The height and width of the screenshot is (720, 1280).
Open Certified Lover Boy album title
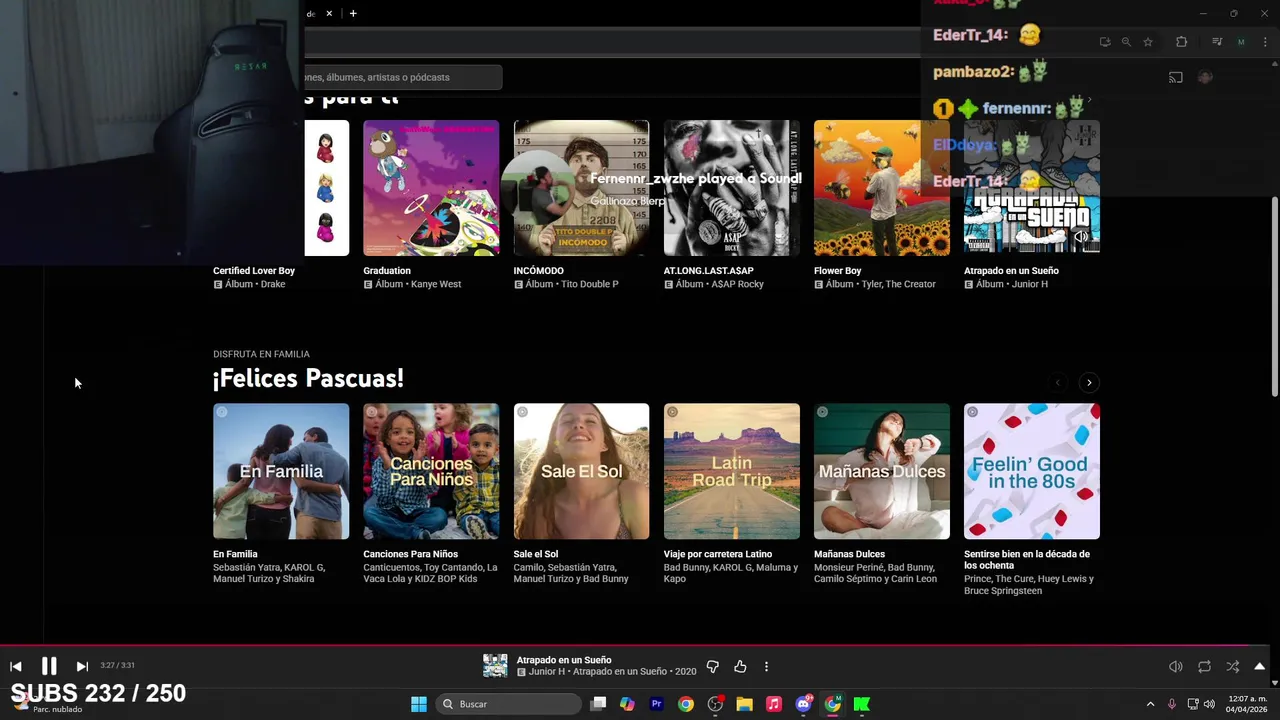(254, 271)
